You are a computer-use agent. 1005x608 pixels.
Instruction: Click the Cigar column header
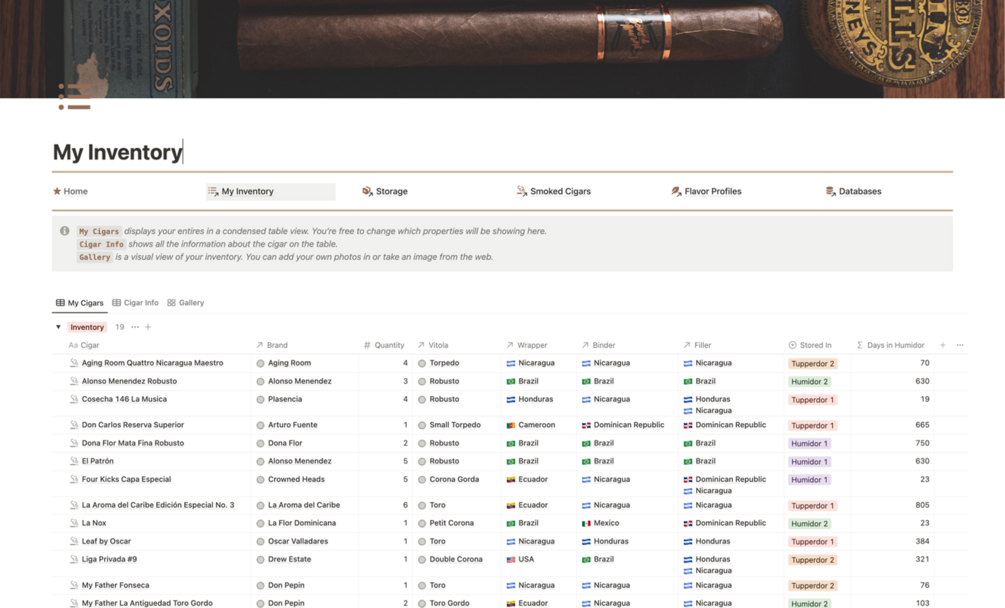pyautogui.click(x=84, y=345)
